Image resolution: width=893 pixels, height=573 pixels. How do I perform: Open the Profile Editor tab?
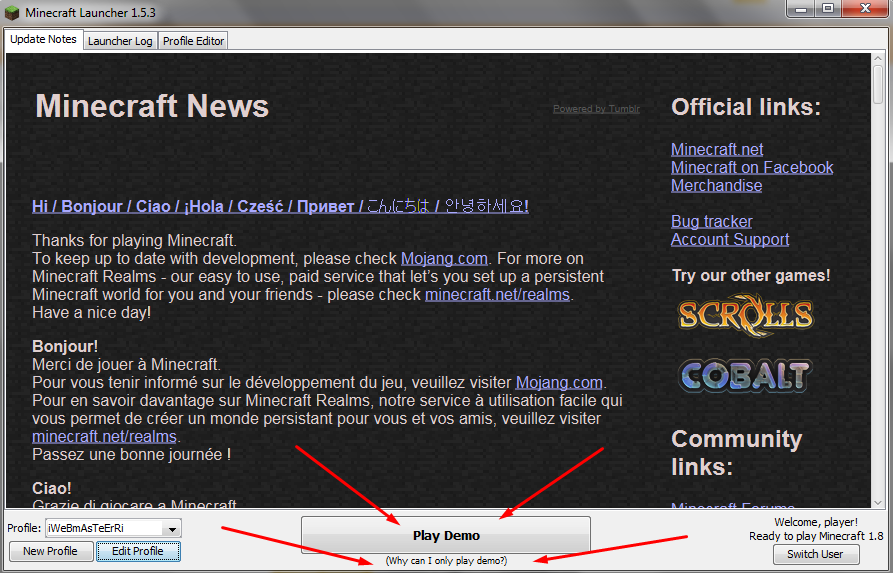194,41
